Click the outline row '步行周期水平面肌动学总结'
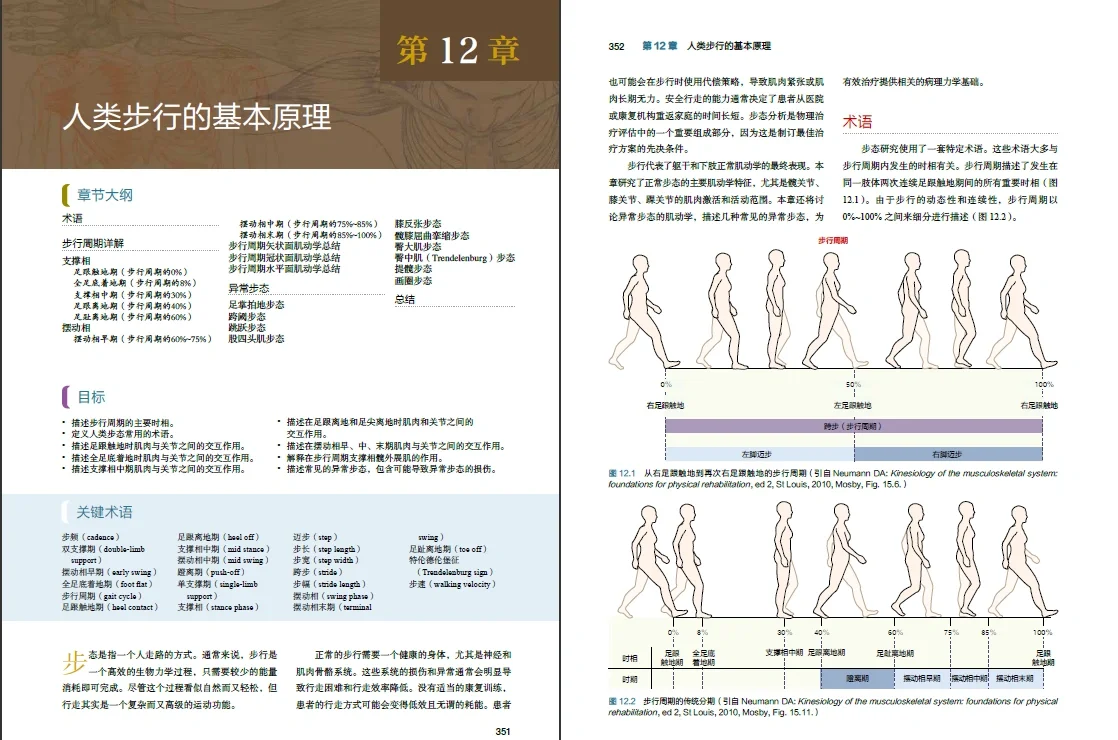1118x740 pixels. tap(284, 269)
